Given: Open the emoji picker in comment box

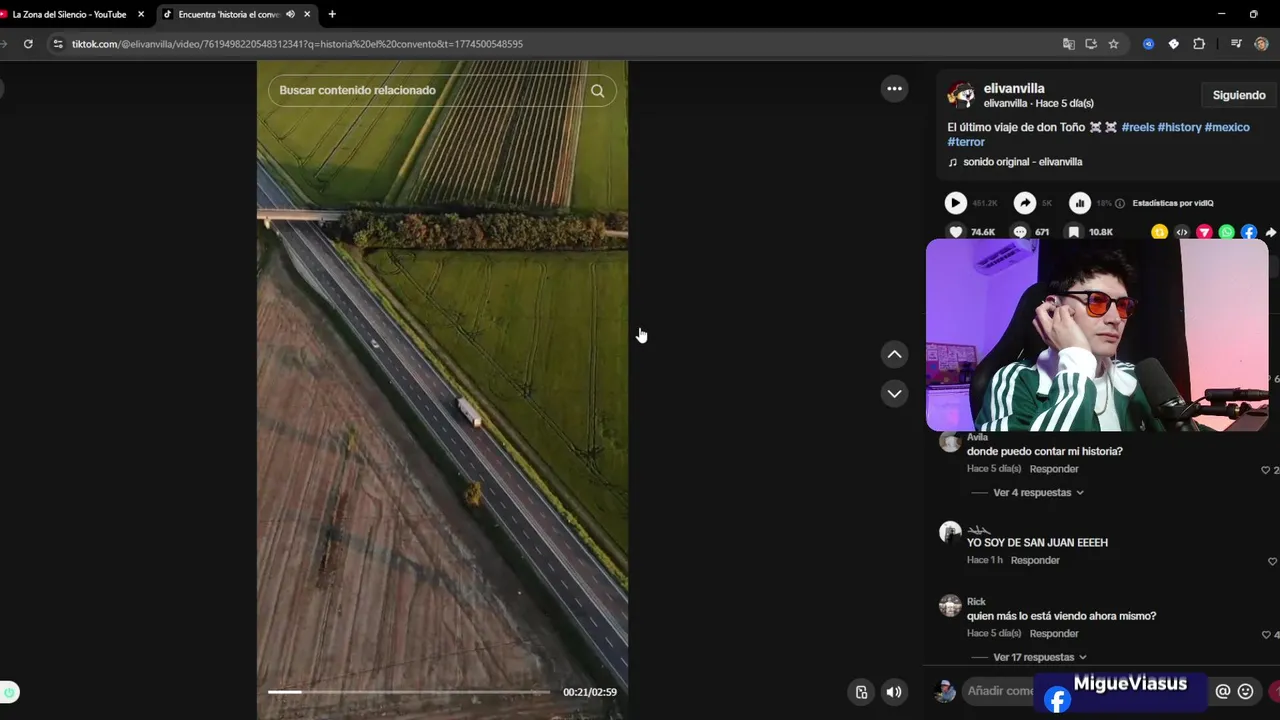Looking at the screenshot, I should [x=1245, y=691].
